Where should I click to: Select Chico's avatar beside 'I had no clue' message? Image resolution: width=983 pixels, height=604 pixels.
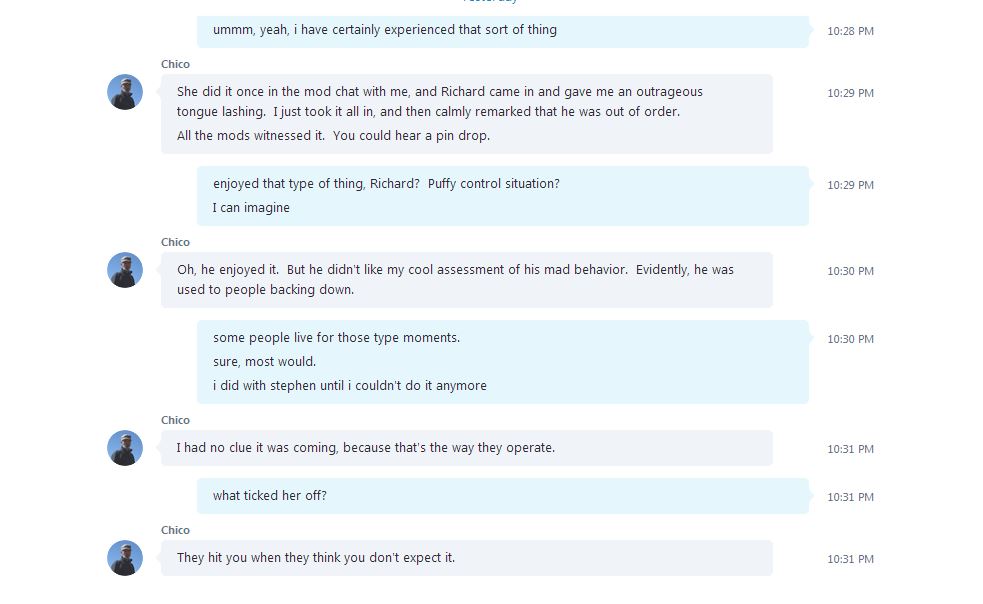click(125, 448)
